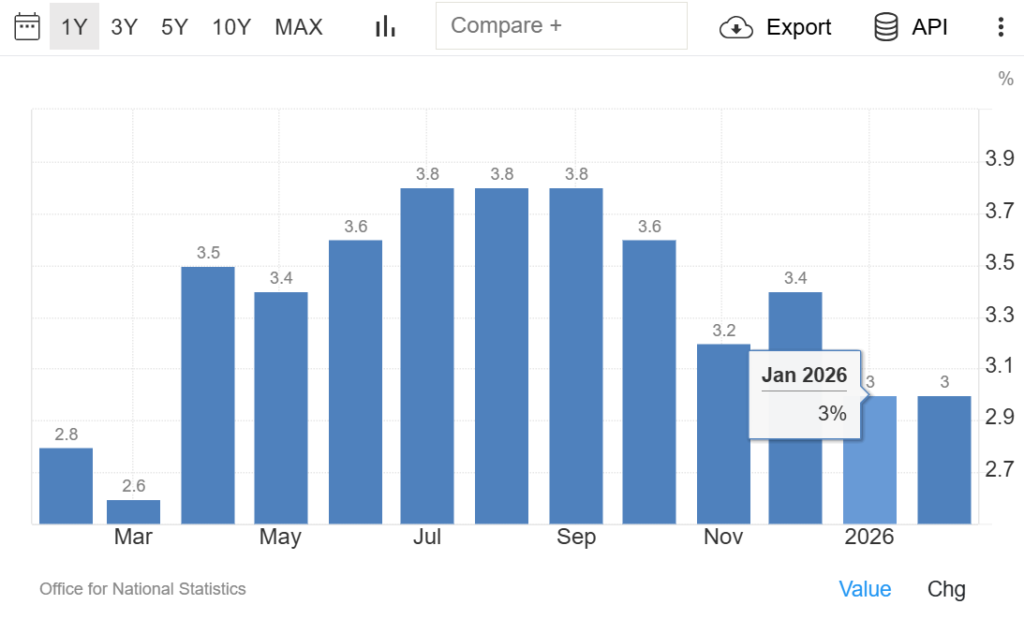Switch to the 5Y range
Image resolution: width=1024 pixels, height=634 pixels.
pyautogui.click(x=174, y=27)
